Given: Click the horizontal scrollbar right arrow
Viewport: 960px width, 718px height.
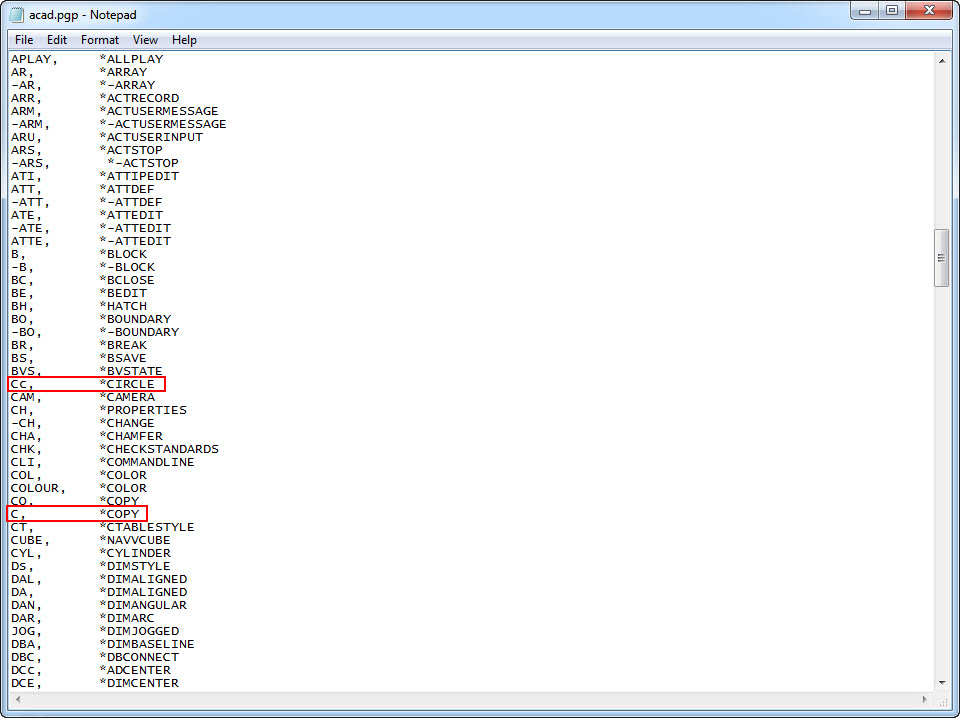Looking at the screenshot, I should pos(926,699).
